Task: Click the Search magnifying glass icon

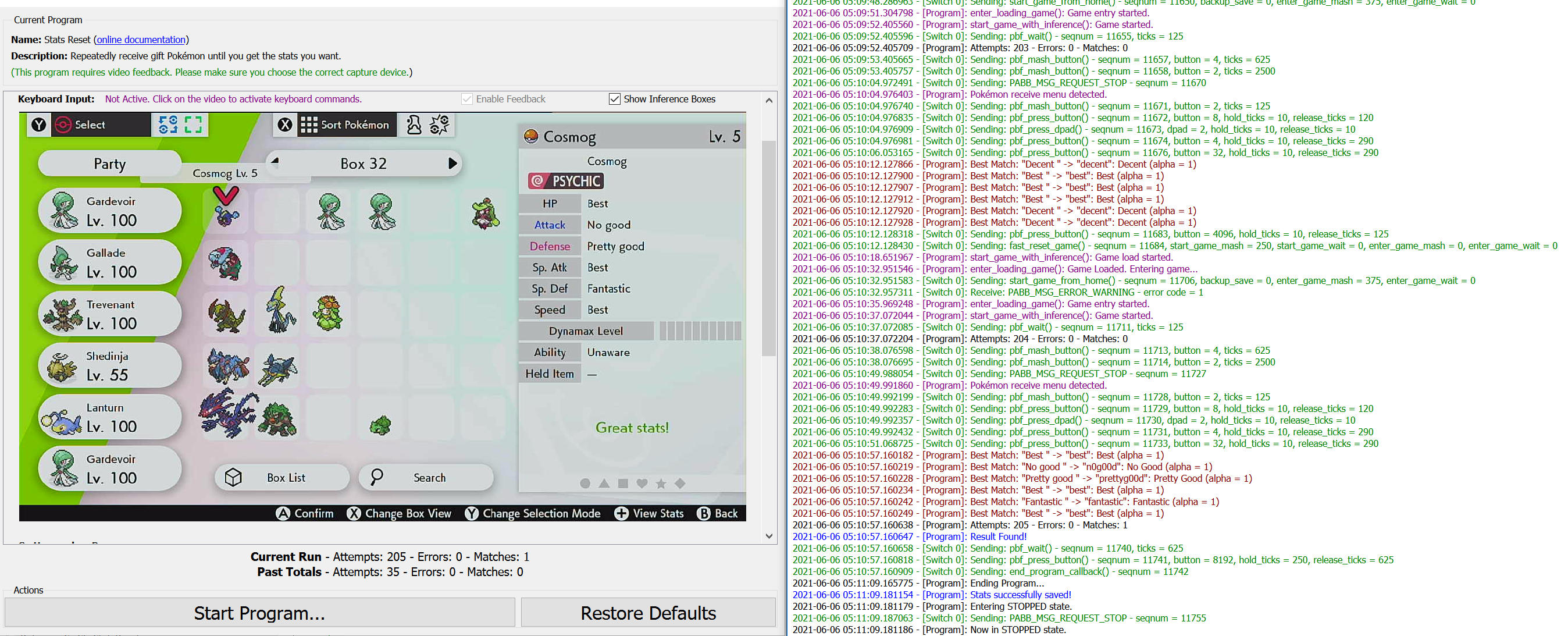Action: 377,477
